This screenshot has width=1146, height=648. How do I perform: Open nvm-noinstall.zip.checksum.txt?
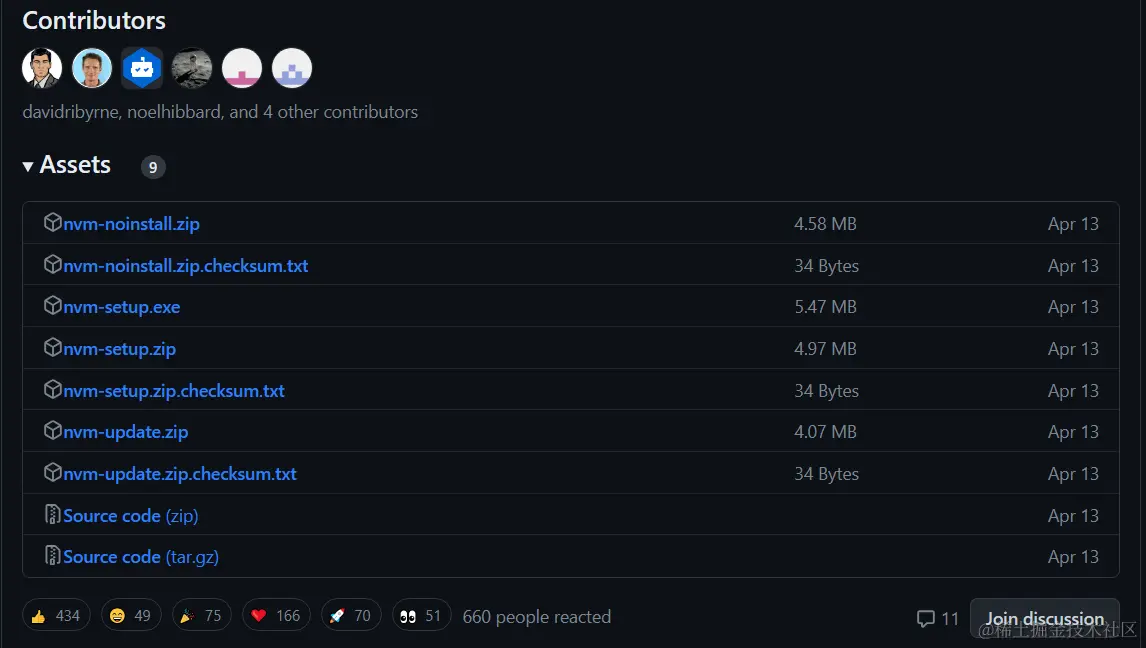pyautogui.click(x=186, y=265)
